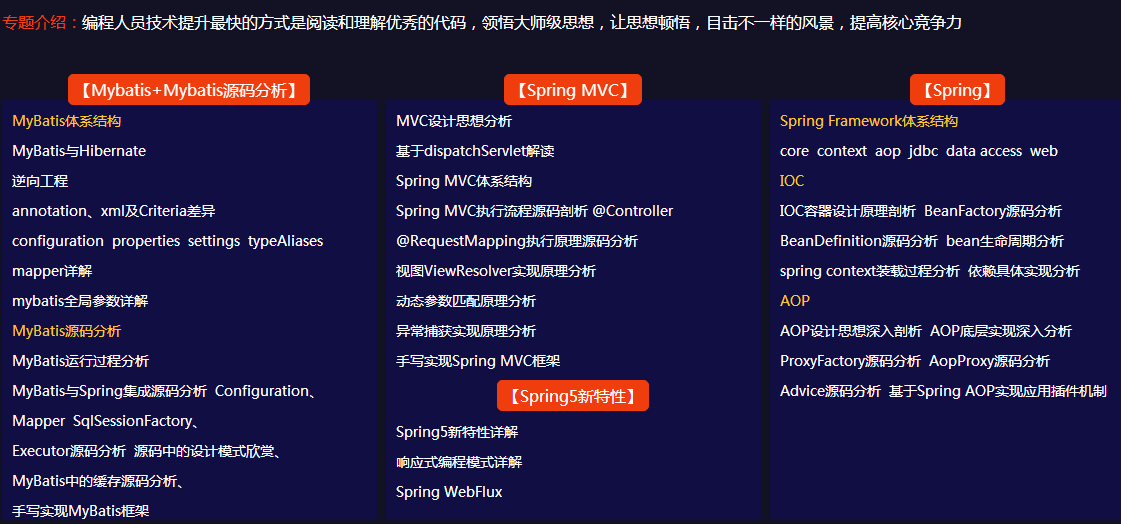Click the Spring5新特性详解 entry
The image size is (1121, 524).
(457, 432)
